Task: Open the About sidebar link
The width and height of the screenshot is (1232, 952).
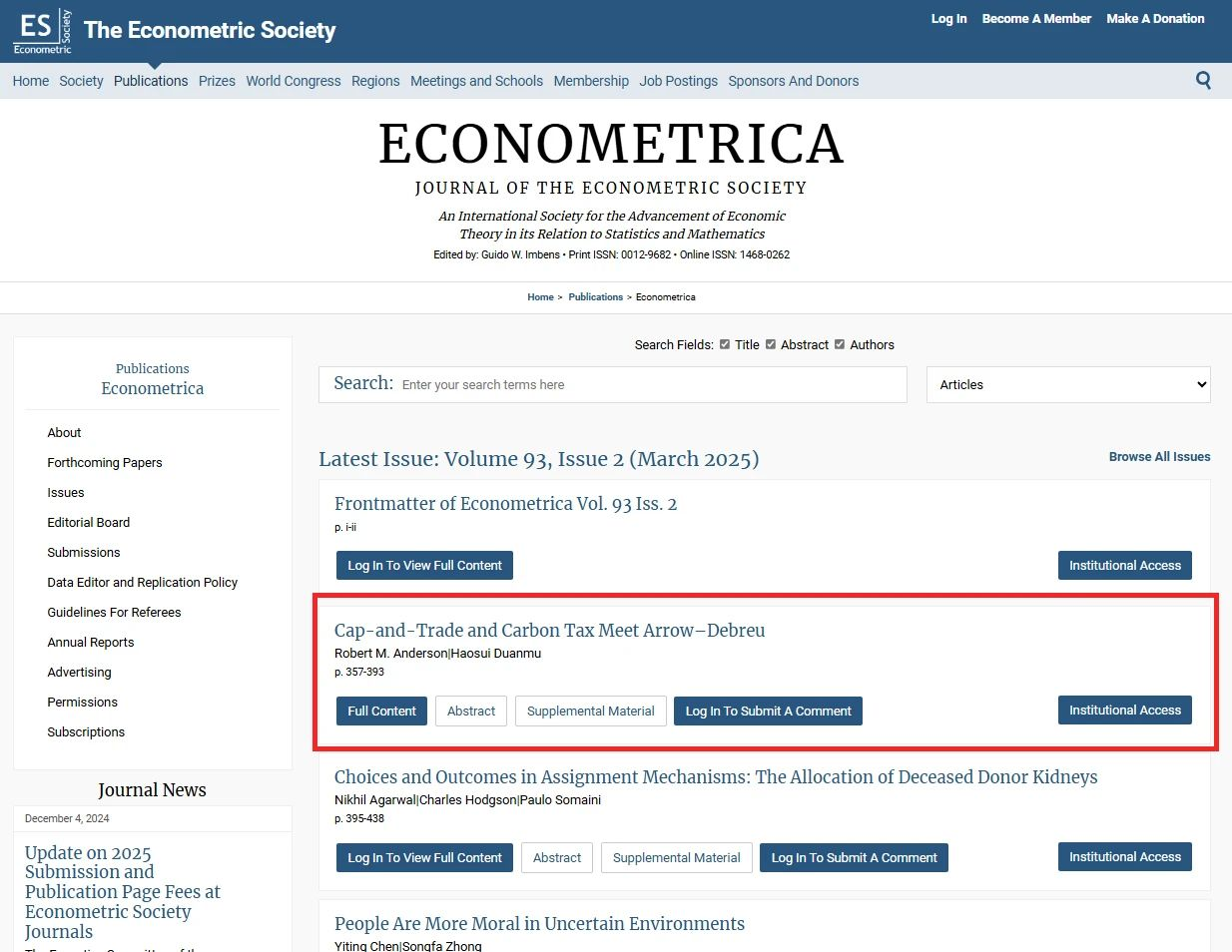Action: pos(64,432)
